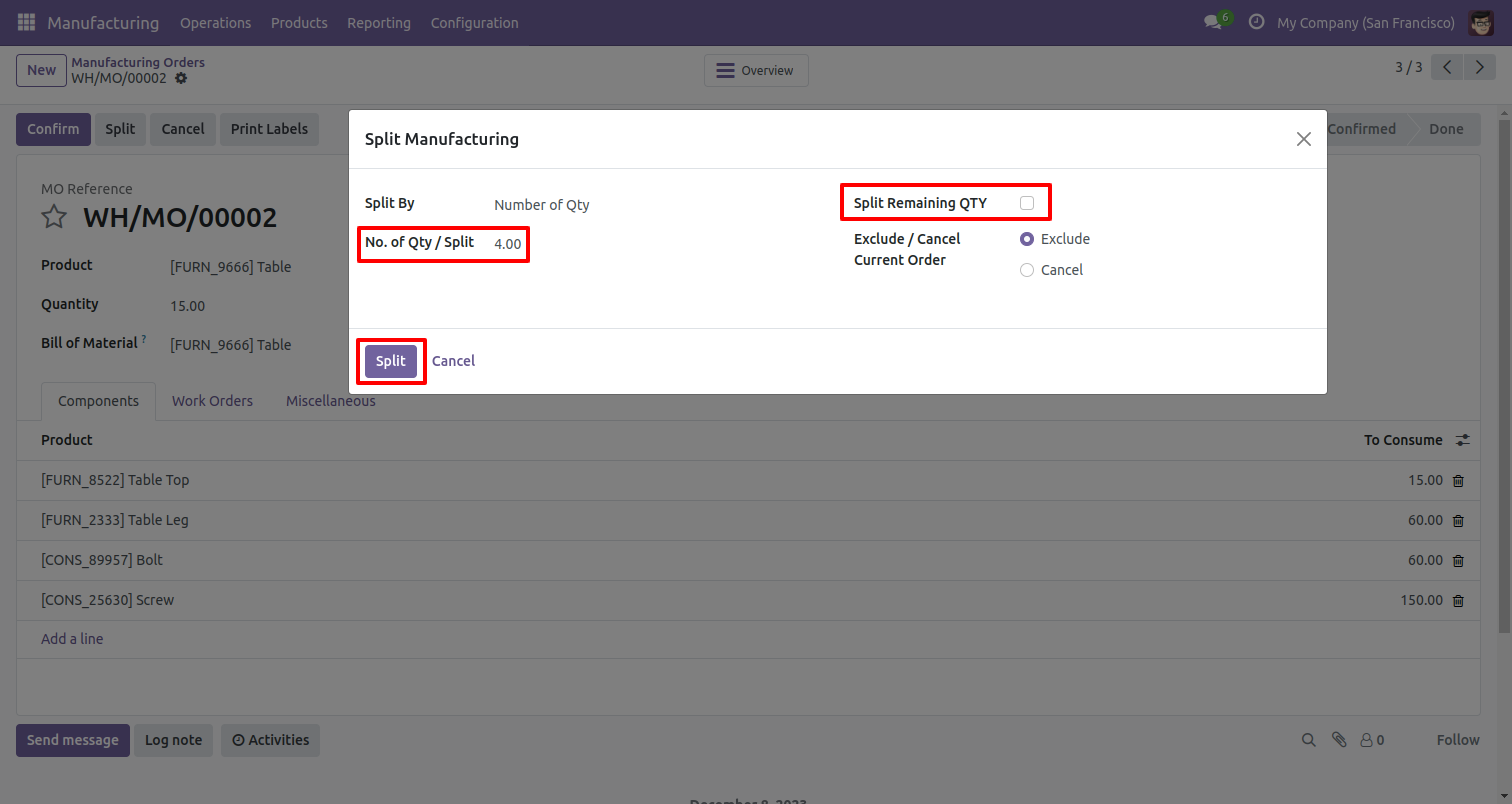Viewport: 1512px width, 804px height.
Task: Switch to the Work Orders tab
Action: 212,401
